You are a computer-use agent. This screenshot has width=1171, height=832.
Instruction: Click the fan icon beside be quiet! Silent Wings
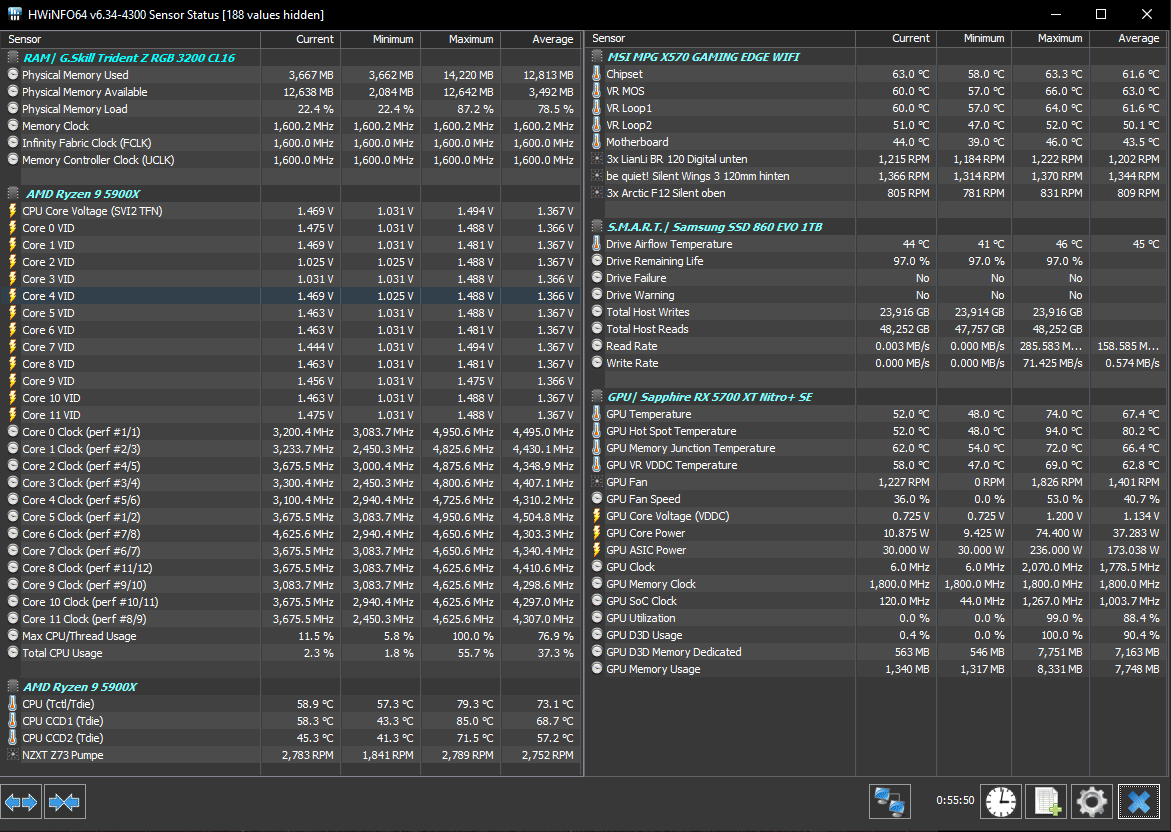pos(597,176)
